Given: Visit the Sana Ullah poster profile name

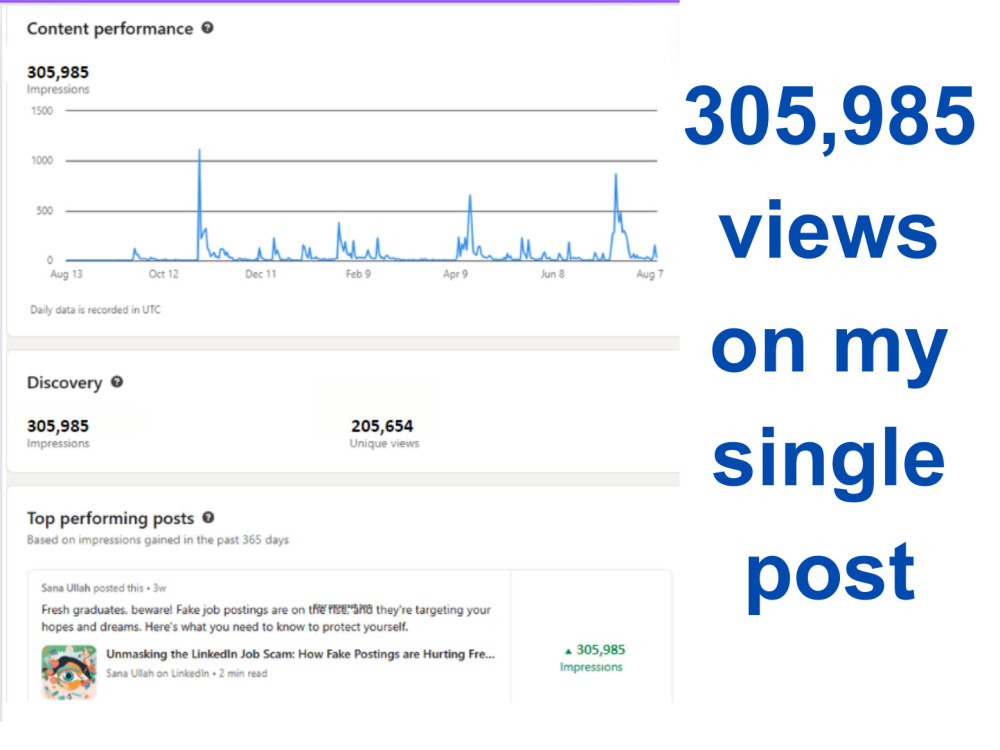Looking at the screenshot, I should [x=66, y=588].
